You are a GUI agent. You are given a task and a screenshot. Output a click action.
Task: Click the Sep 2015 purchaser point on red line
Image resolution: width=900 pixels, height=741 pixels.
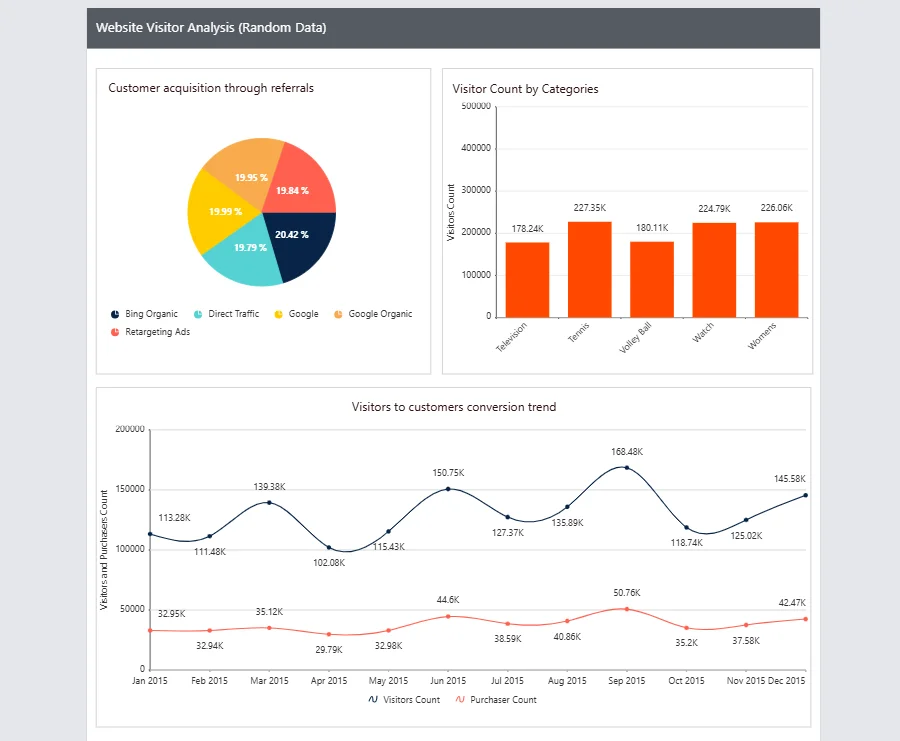click(627, 609)
